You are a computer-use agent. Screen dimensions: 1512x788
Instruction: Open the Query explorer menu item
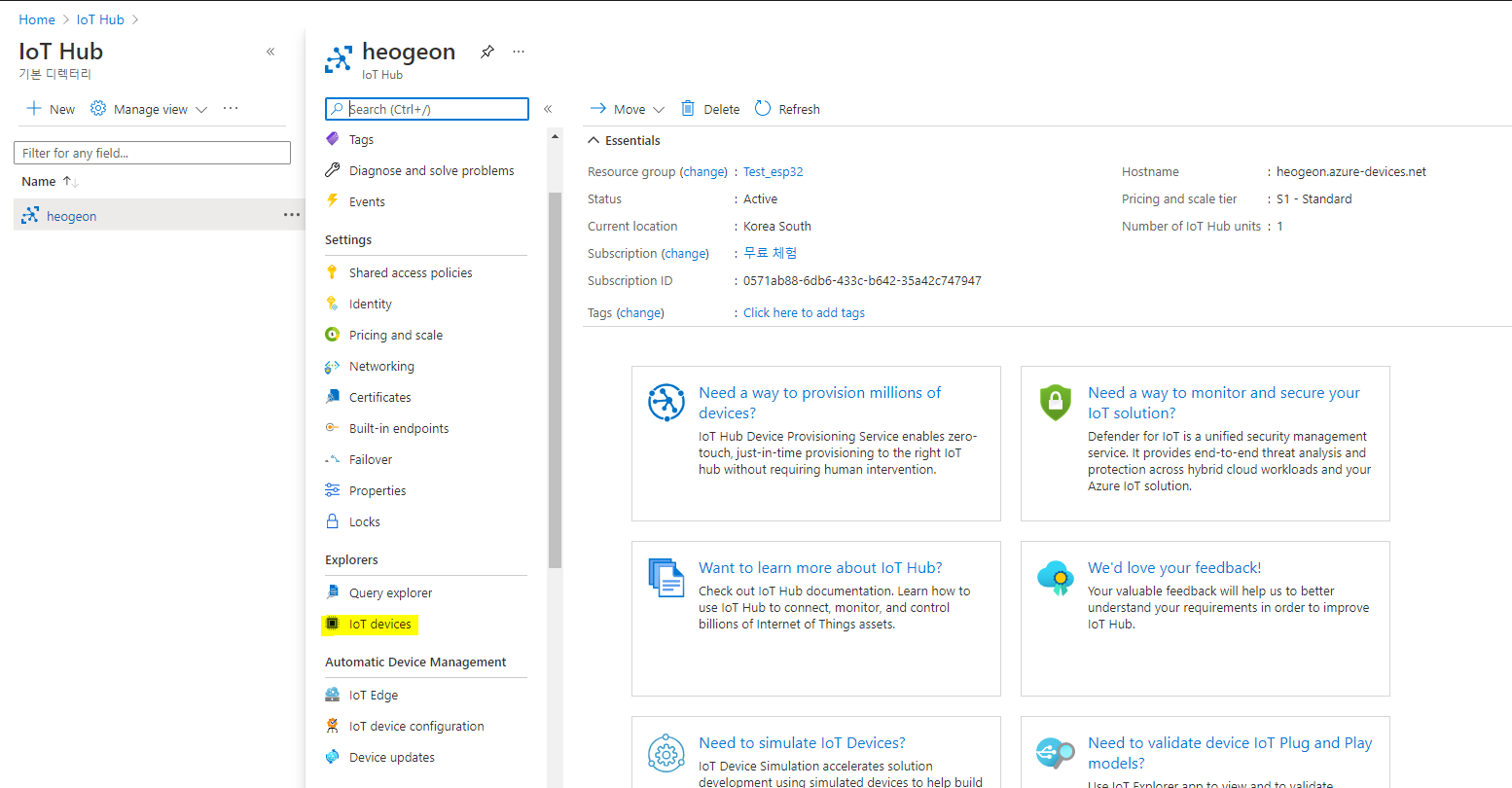[390, 592]
